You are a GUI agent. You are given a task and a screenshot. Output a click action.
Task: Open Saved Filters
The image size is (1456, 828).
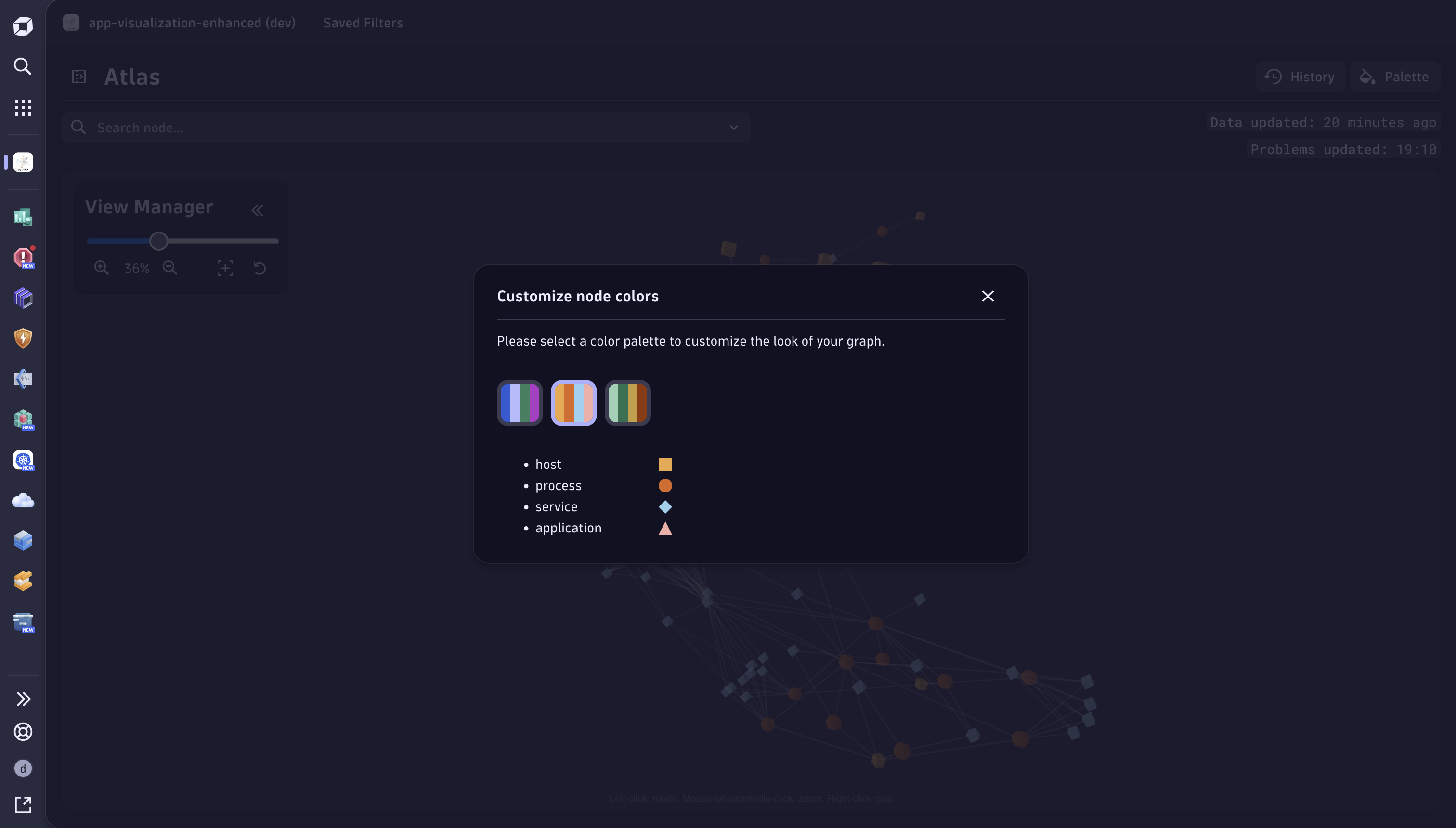363,23
